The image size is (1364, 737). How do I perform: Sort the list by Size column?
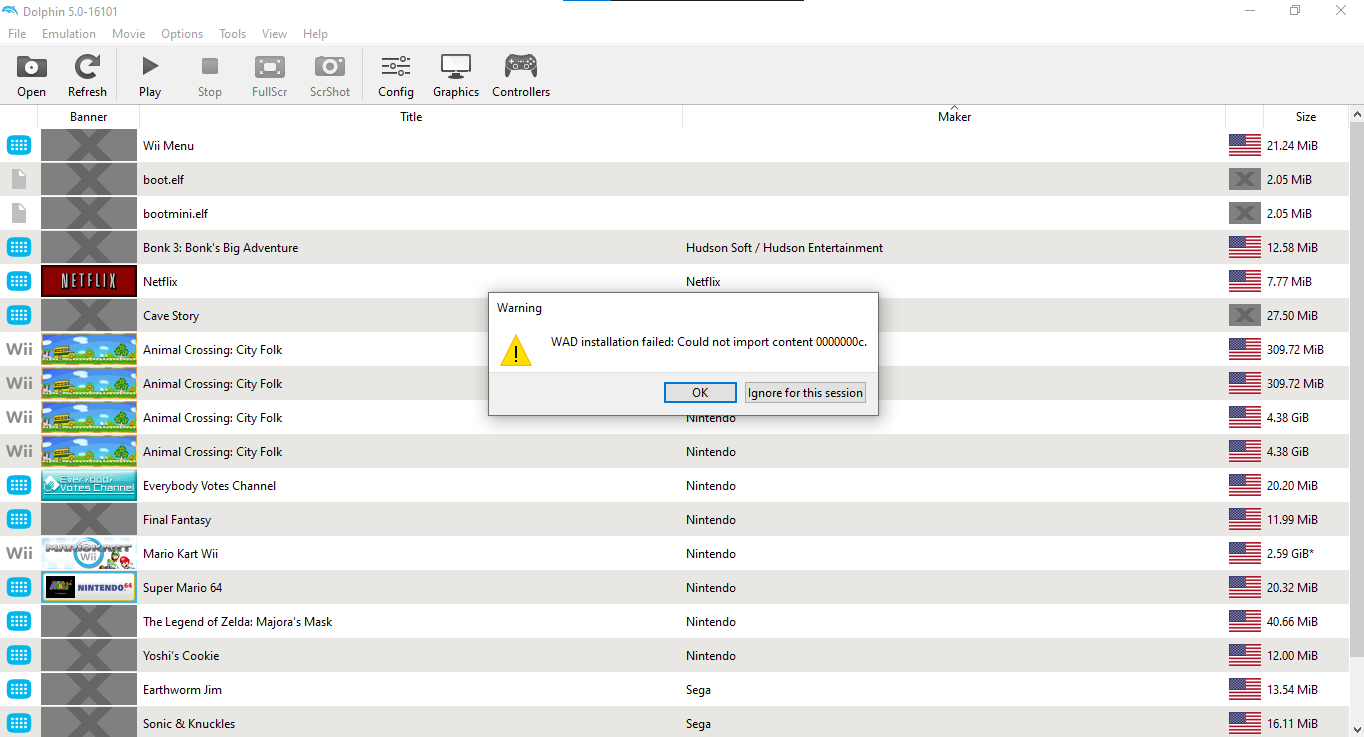(1306, 117)
